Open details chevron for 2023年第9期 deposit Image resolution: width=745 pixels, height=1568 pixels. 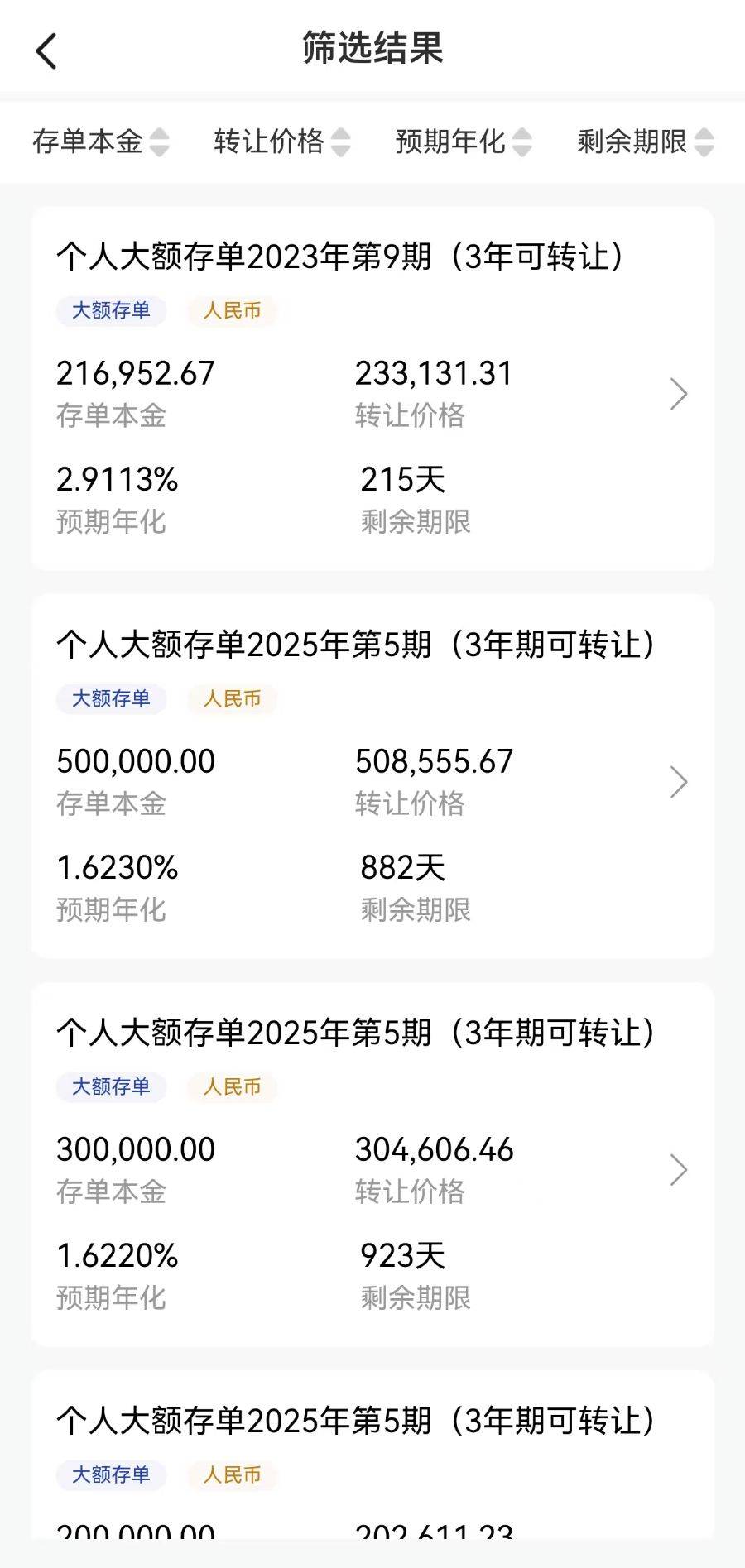(679, 394)
